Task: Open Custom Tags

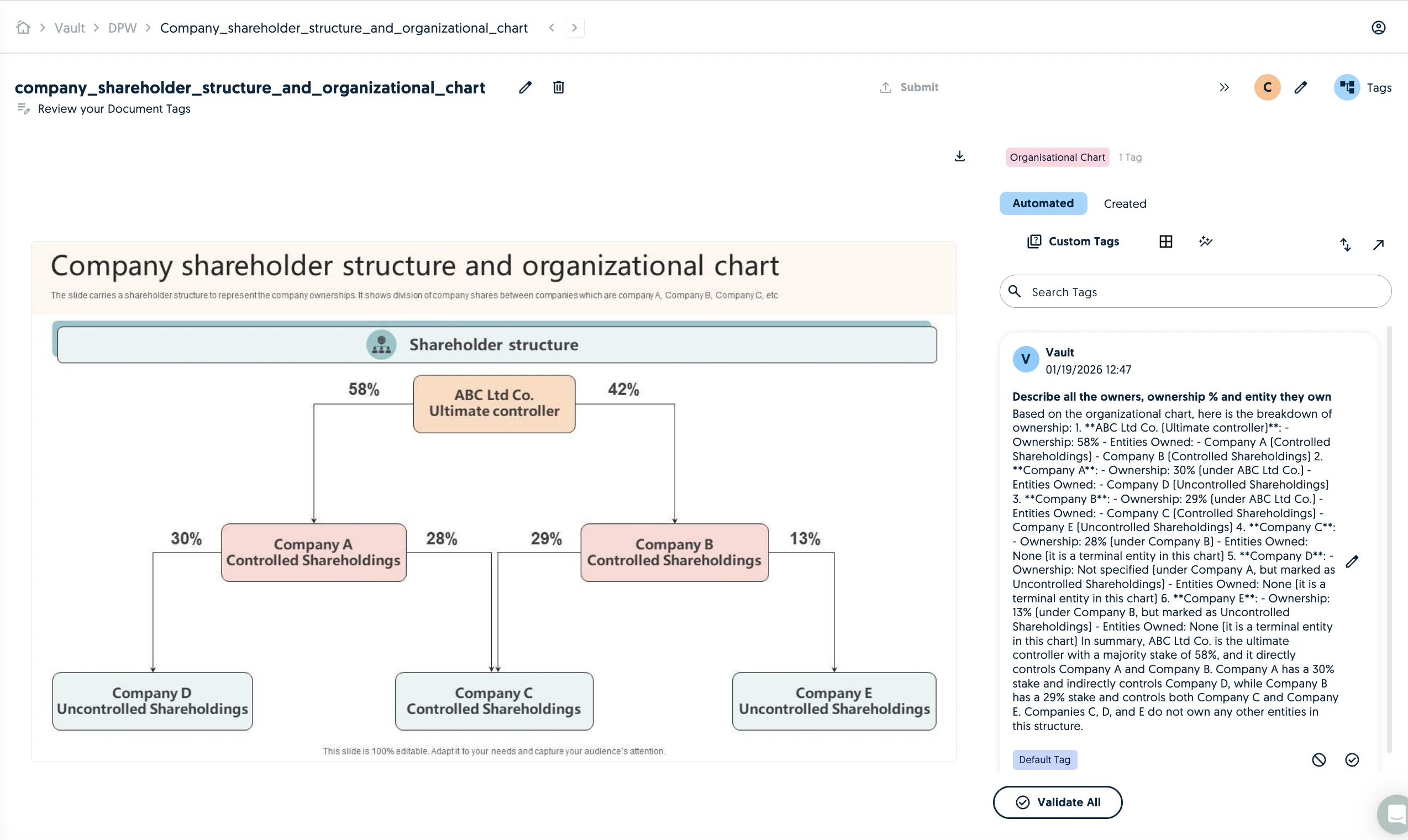Action: (1074, 241)
